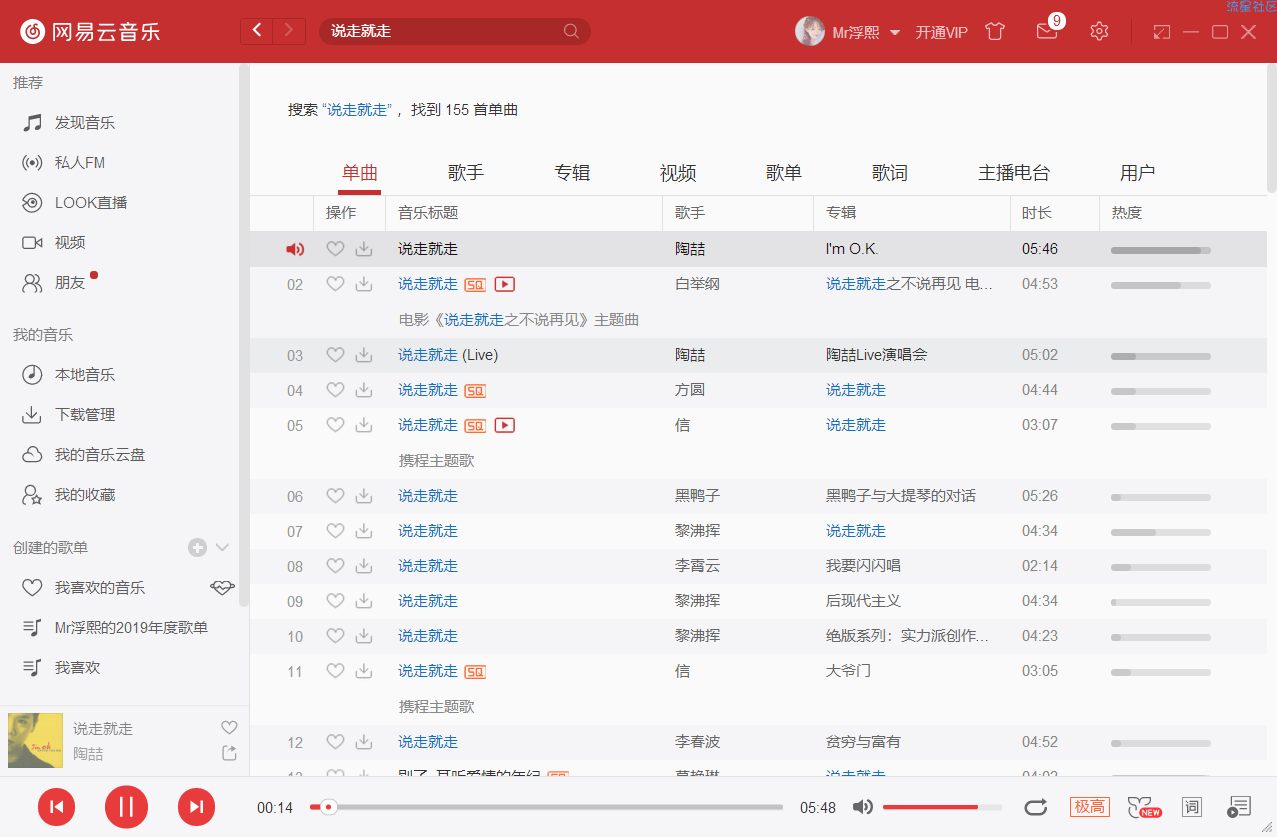1277x837 pixels.
Task: Open the settings gear
Action: click(x=1099, y=31)
